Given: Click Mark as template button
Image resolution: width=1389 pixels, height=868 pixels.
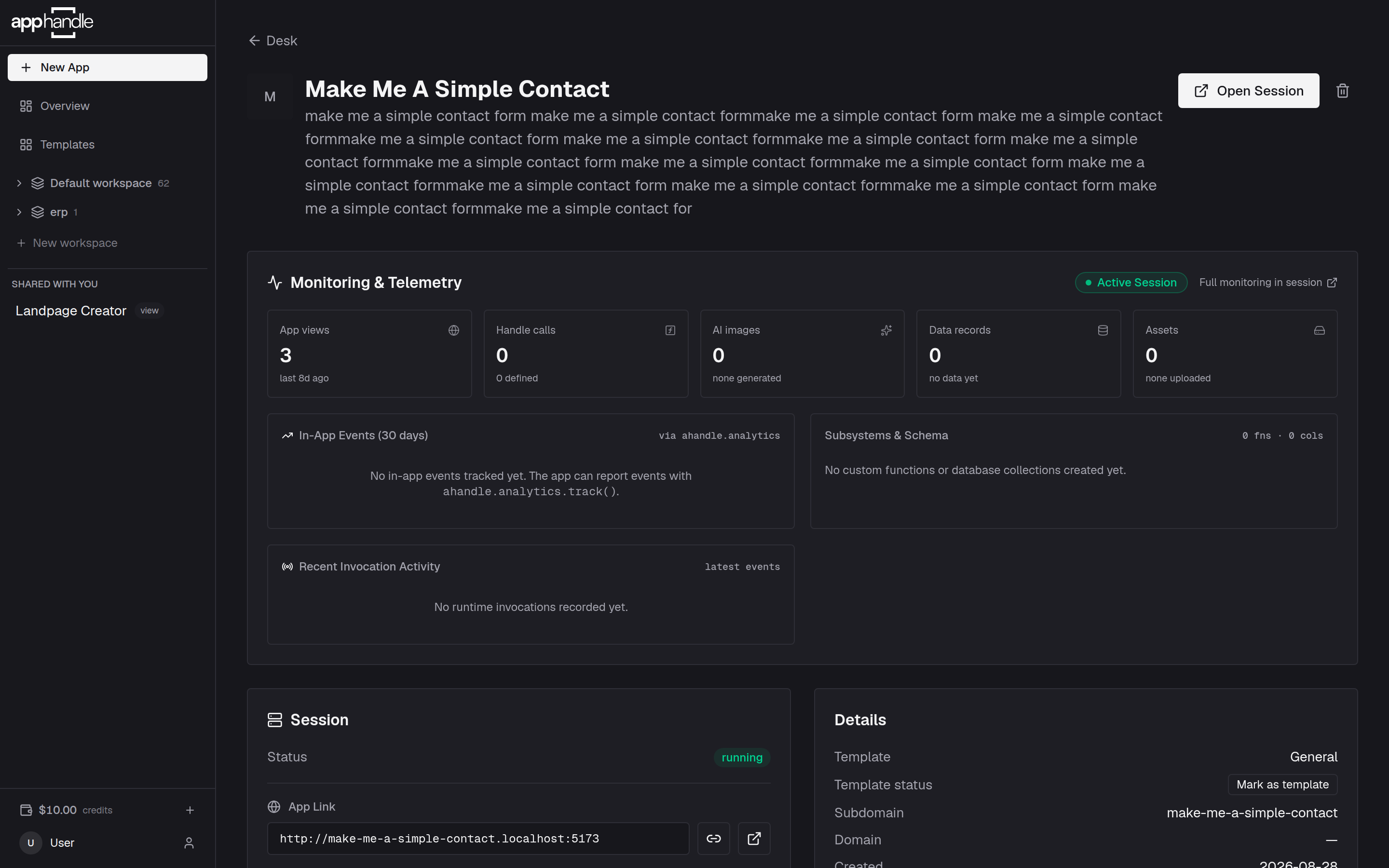Looking at the screenshot, I should click(1282, 785).
